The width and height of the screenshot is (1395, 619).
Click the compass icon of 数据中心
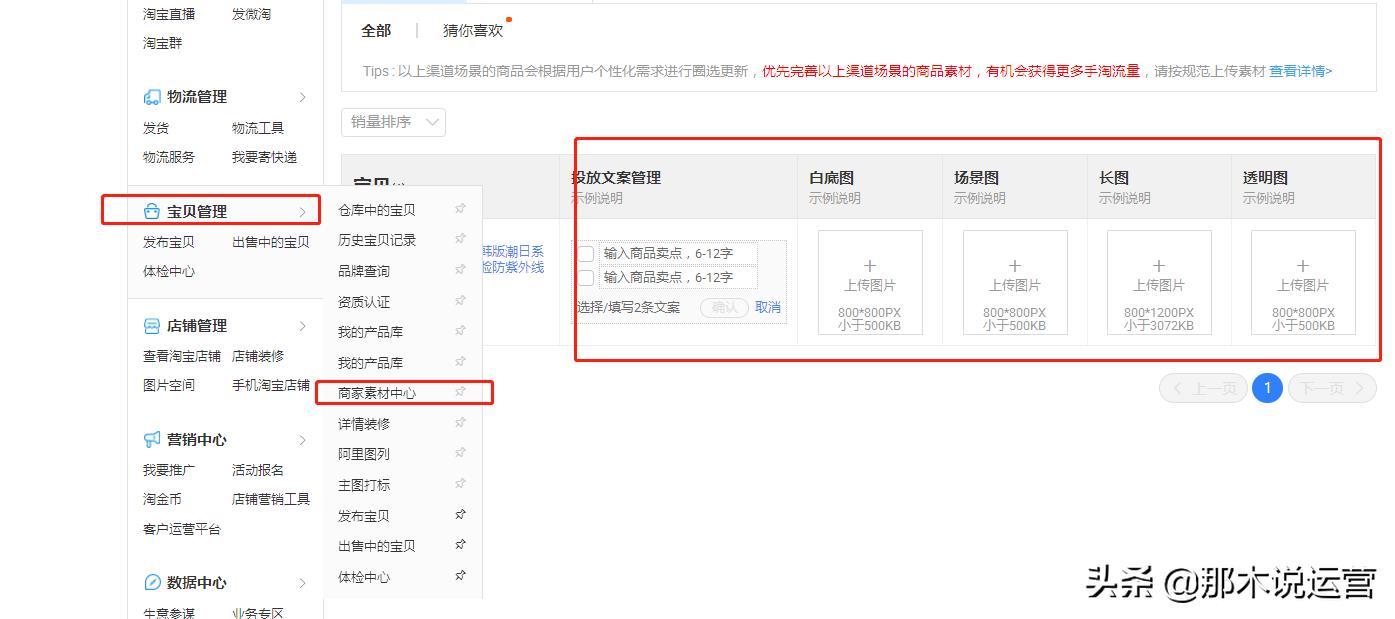click(x=152, y=582)
